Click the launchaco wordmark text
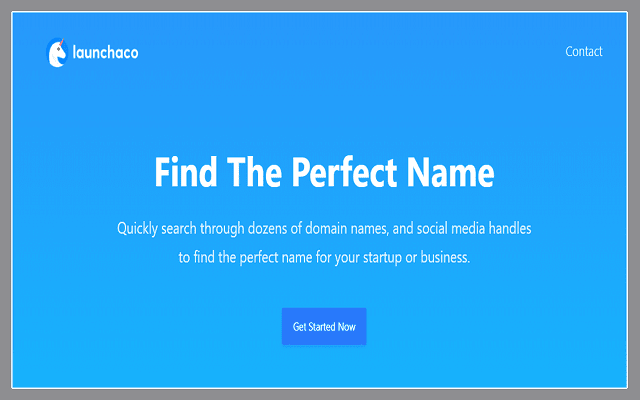 click(104, 52)
